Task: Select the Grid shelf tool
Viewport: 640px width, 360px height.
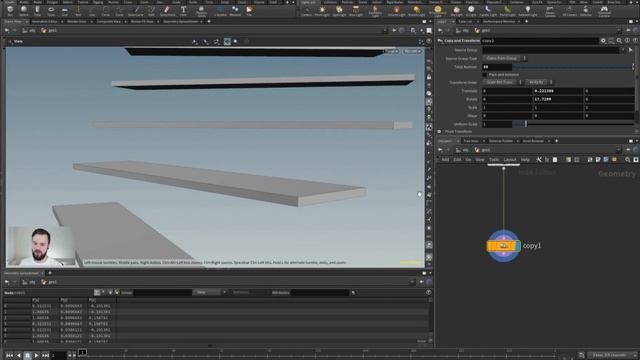Action: (64, 11)
